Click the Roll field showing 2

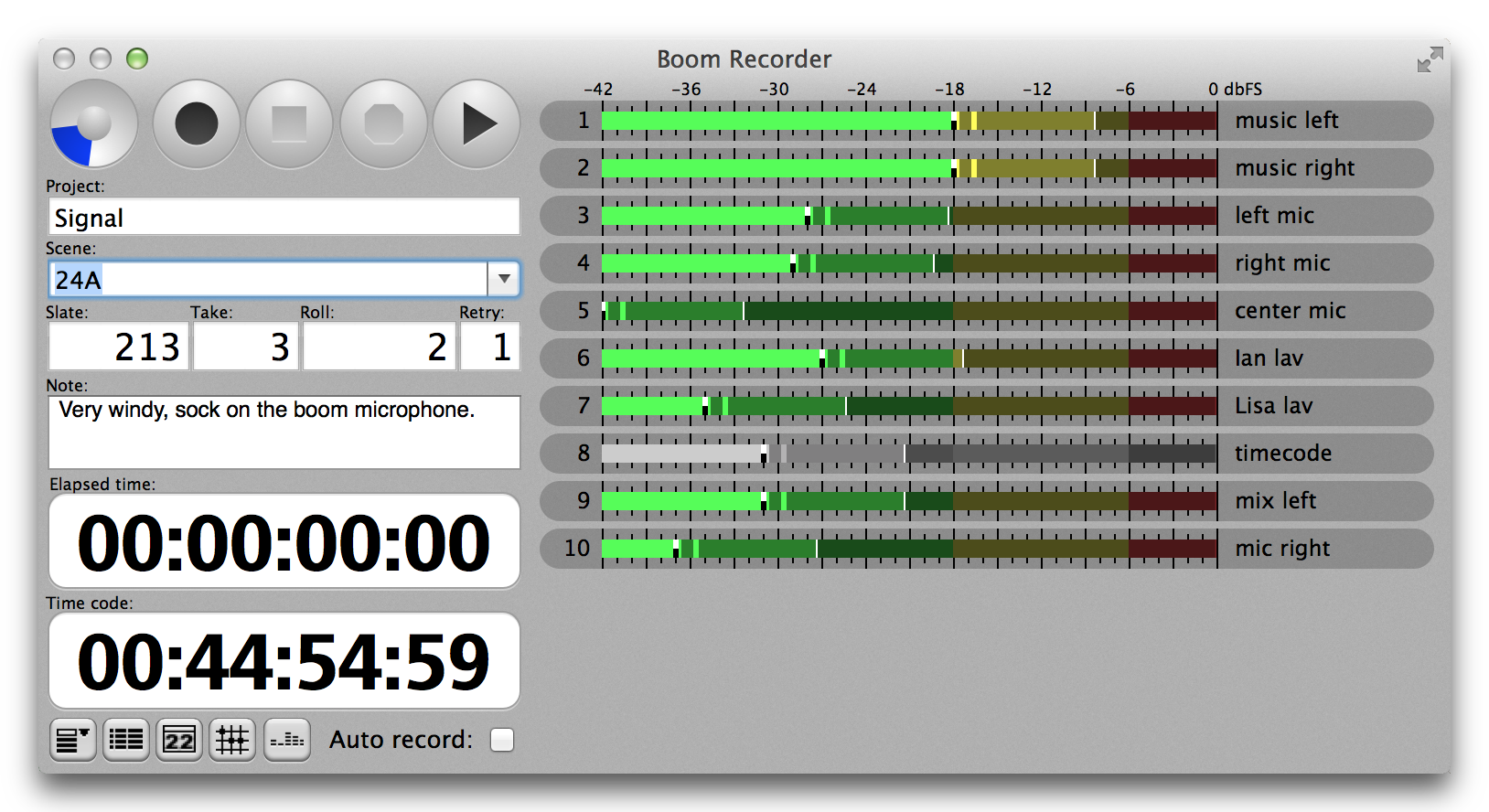click(x=379, y=347)
